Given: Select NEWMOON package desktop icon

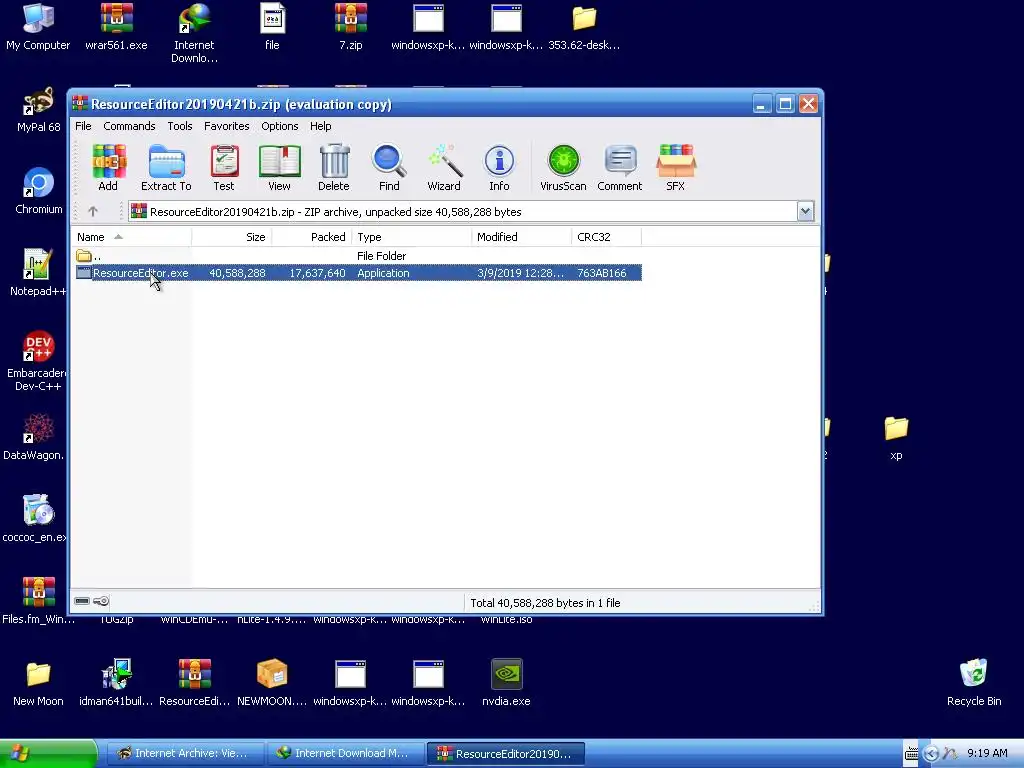Looking at the screenshot, I should [x=272, y=683].
